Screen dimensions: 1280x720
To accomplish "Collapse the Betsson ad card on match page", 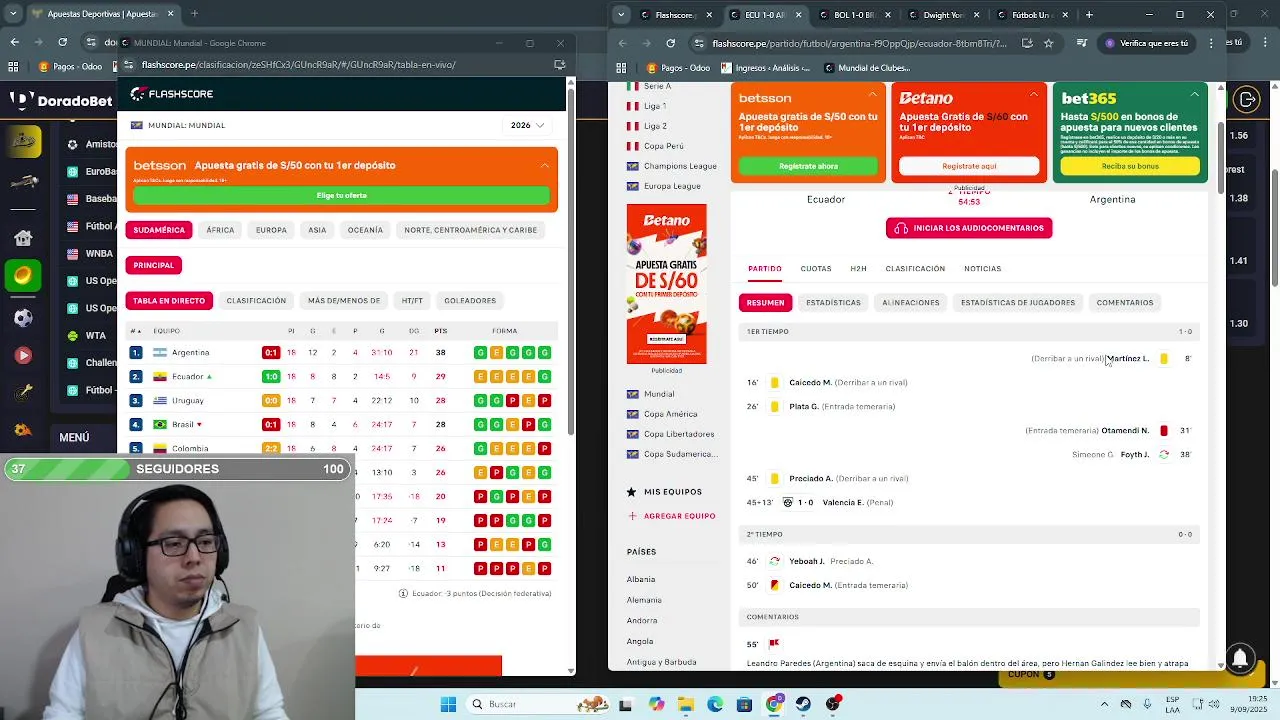I will (873, 95).
